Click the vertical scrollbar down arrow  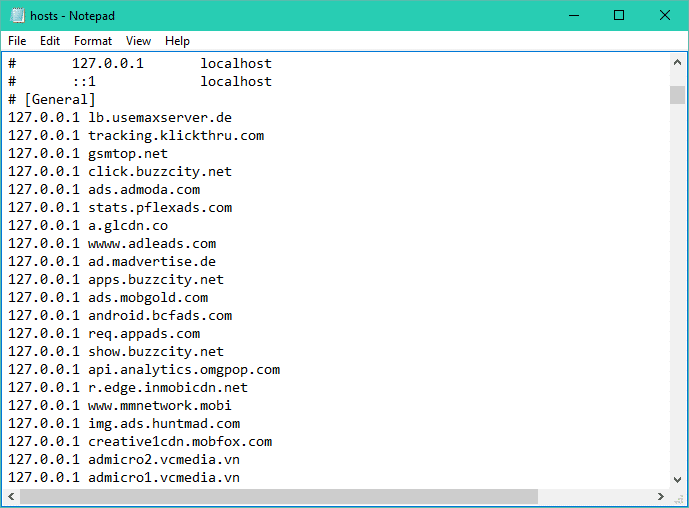click(x=677, y=479)
